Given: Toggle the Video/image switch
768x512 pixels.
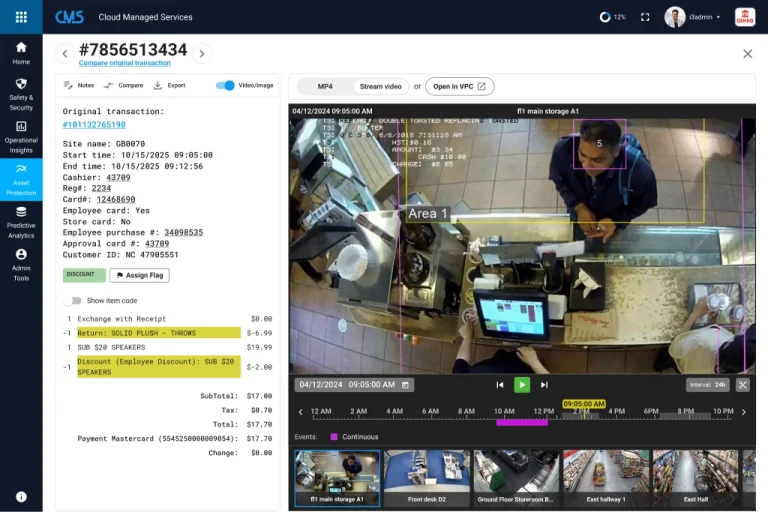Looking at the screenshot, I should click(225, 86).
